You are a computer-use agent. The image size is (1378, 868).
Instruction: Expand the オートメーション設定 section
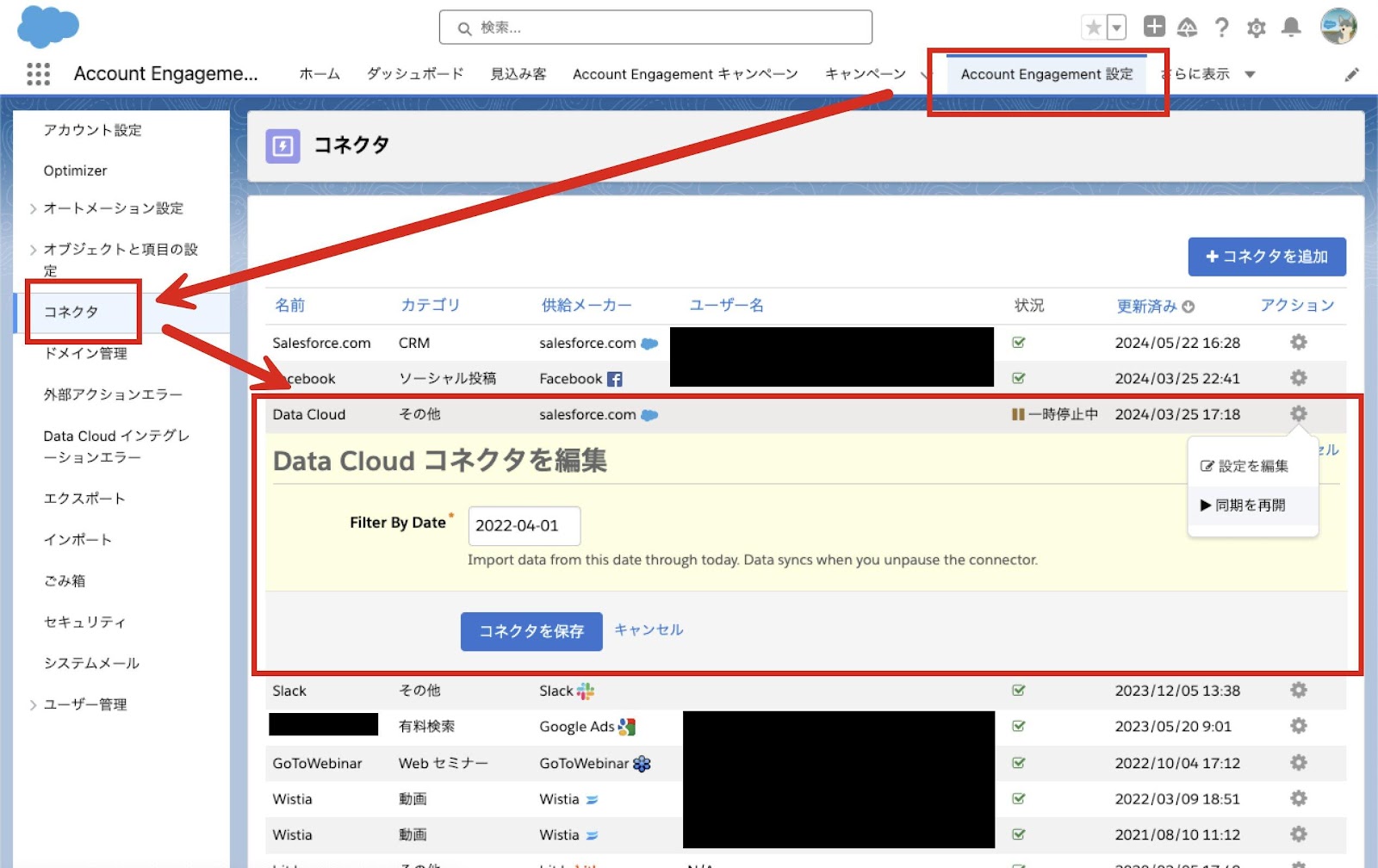(33, 208)
